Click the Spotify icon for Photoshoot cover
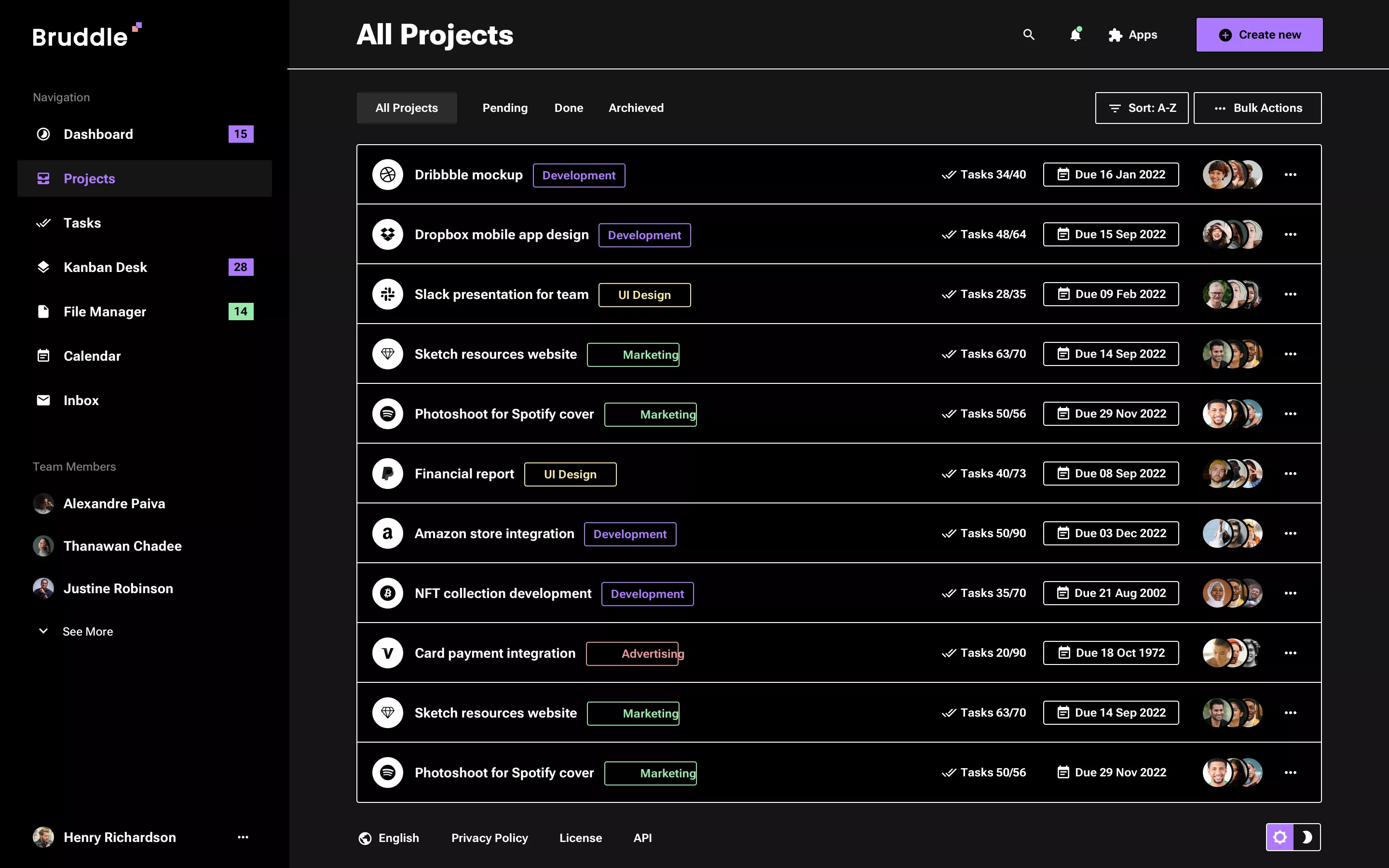 pyautogui.click(x=388, y=413)
